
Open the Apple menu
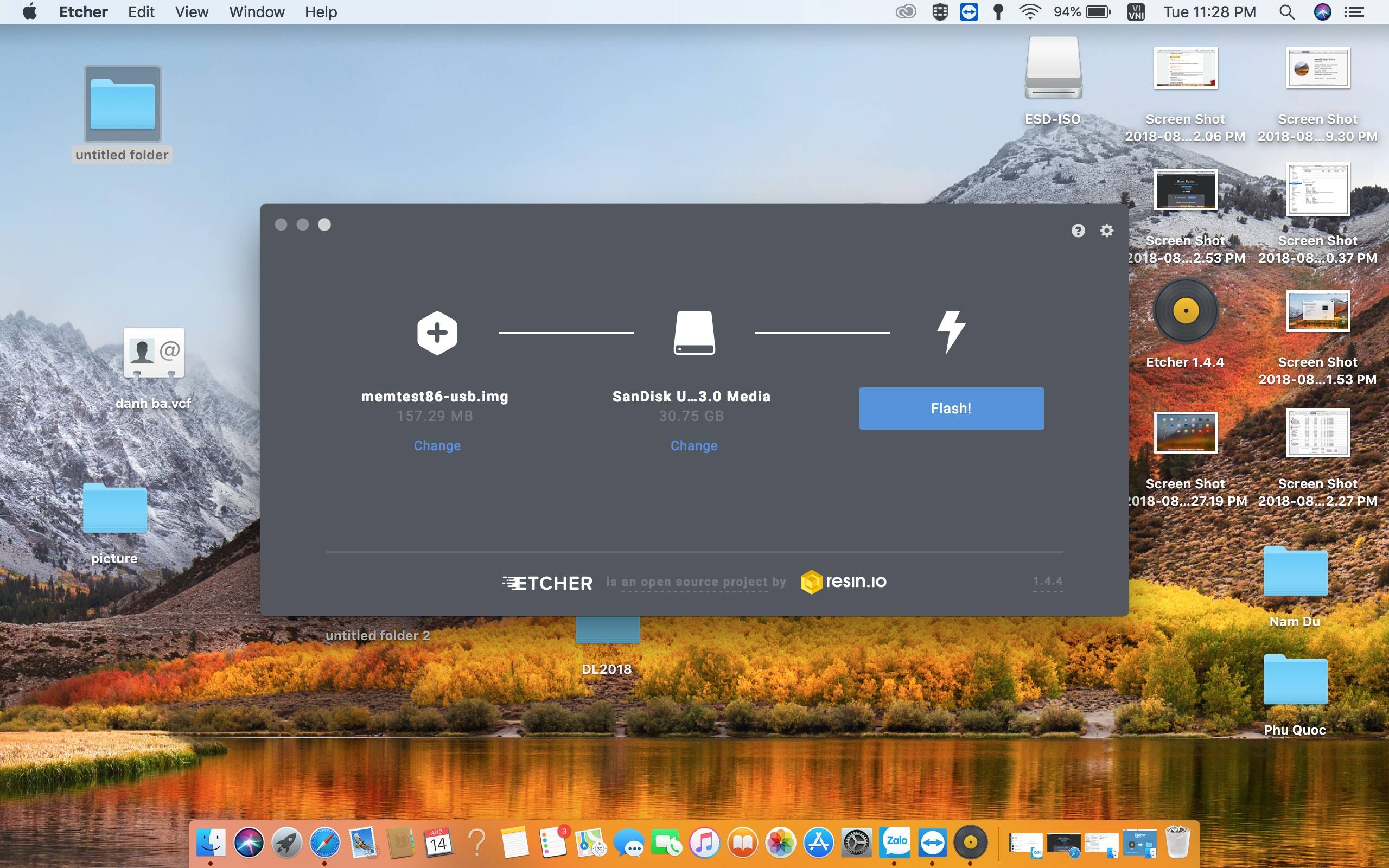click(x=30, y=11)
